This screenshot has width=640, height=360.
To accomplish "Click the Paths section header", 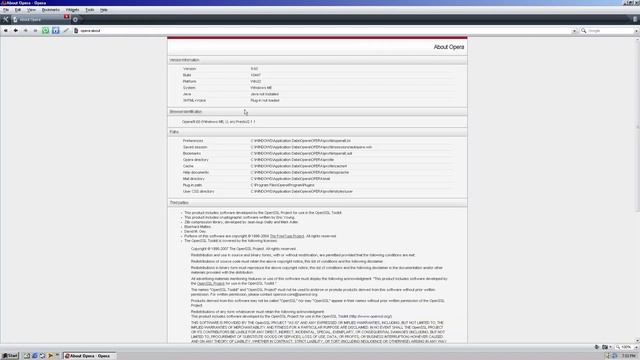I will (317, 132).
